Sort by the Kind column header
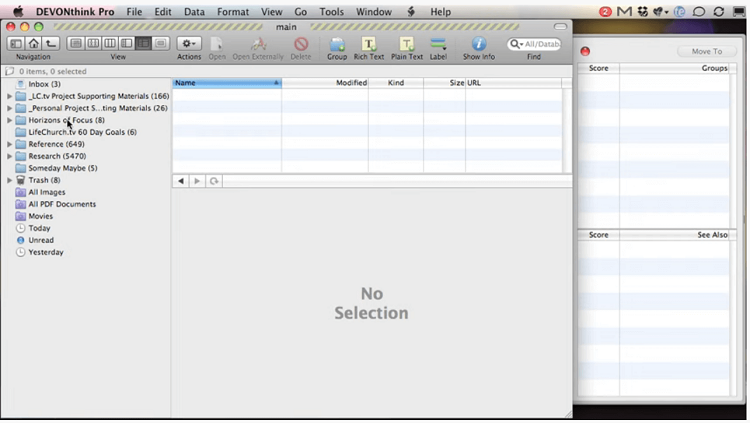The image size is (750, 423). (x=396, y=83)
